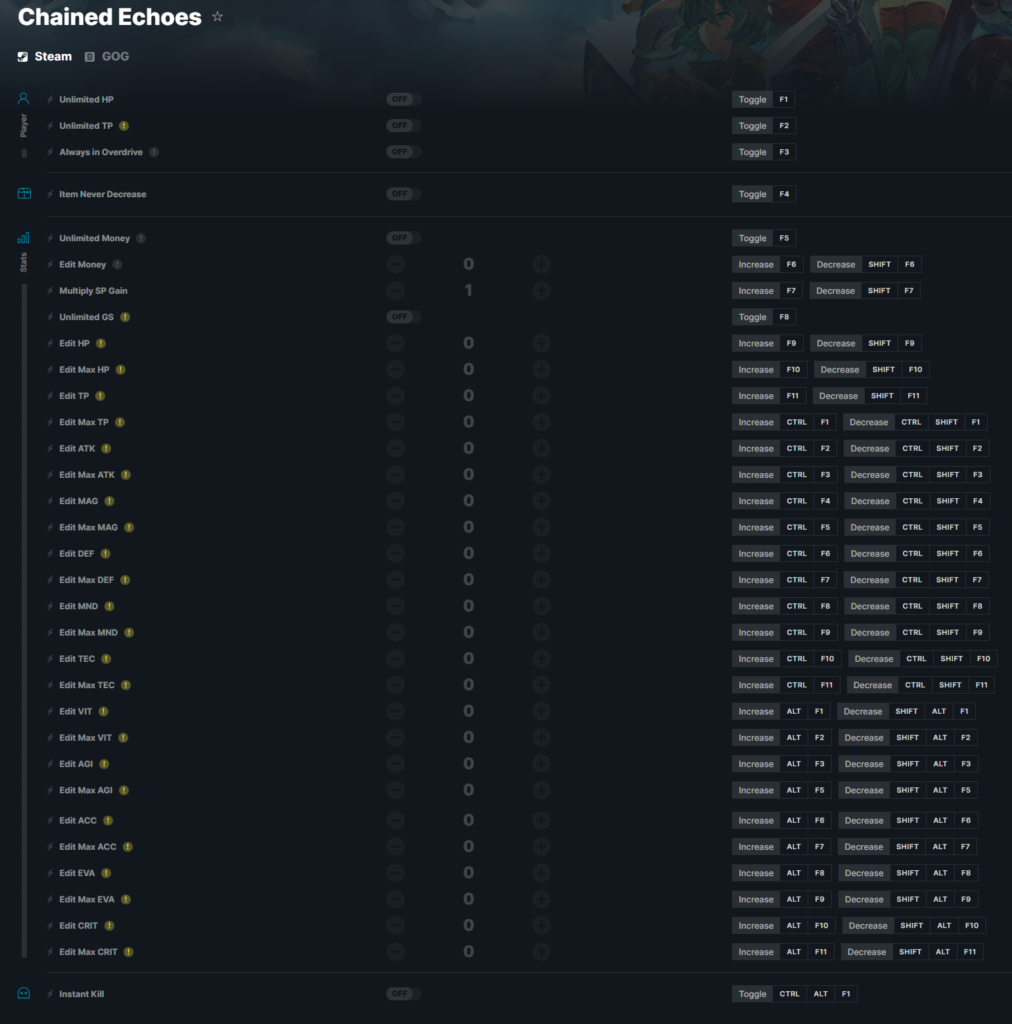The image size is (1012, 1024).
Task: Click SHIFT key in Edit HP Decrease hotkey
Action: [879, 343]
